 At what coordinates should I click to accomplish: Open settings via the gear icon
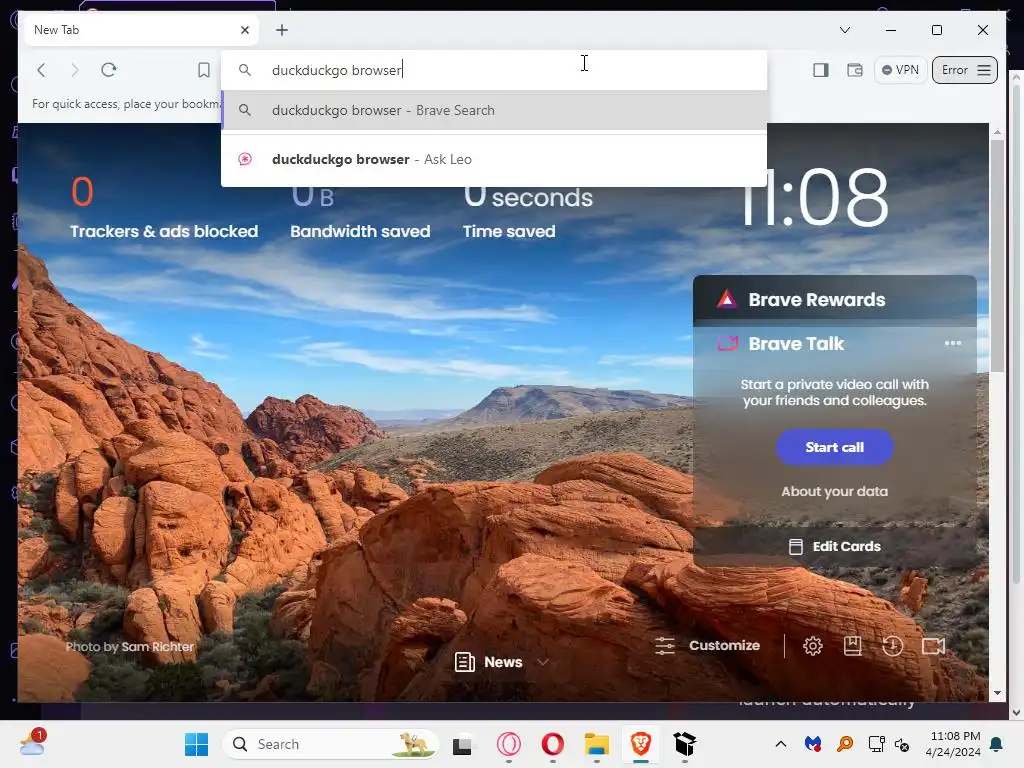click(x=813, y=647)
